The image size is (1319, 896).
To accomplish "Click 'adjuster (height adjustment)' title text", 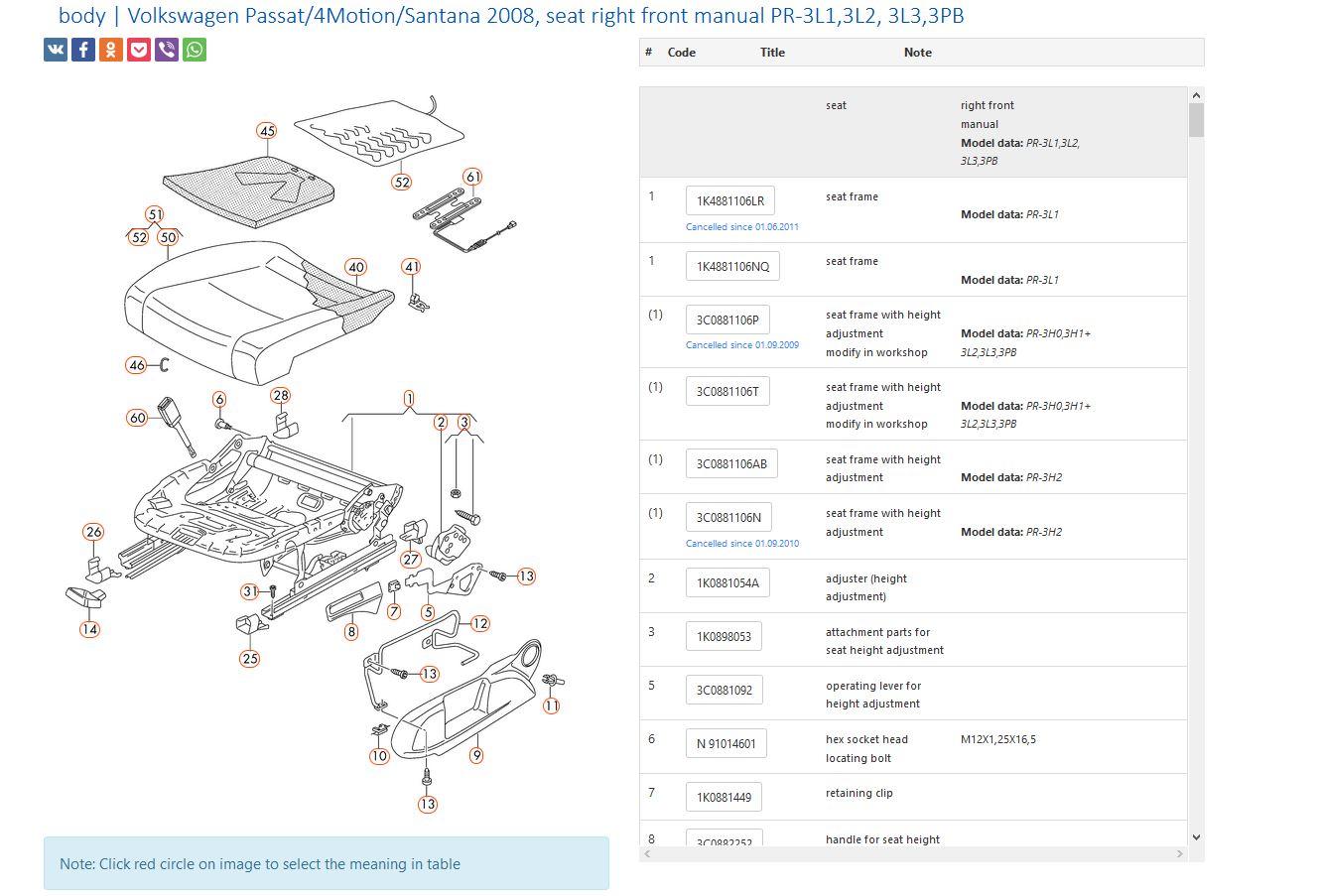I will (x=866, y=587).
